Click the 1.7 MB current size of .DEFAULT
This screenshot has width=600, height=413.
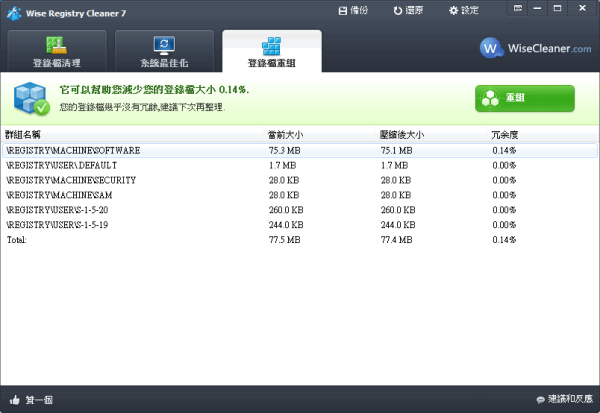282,165
